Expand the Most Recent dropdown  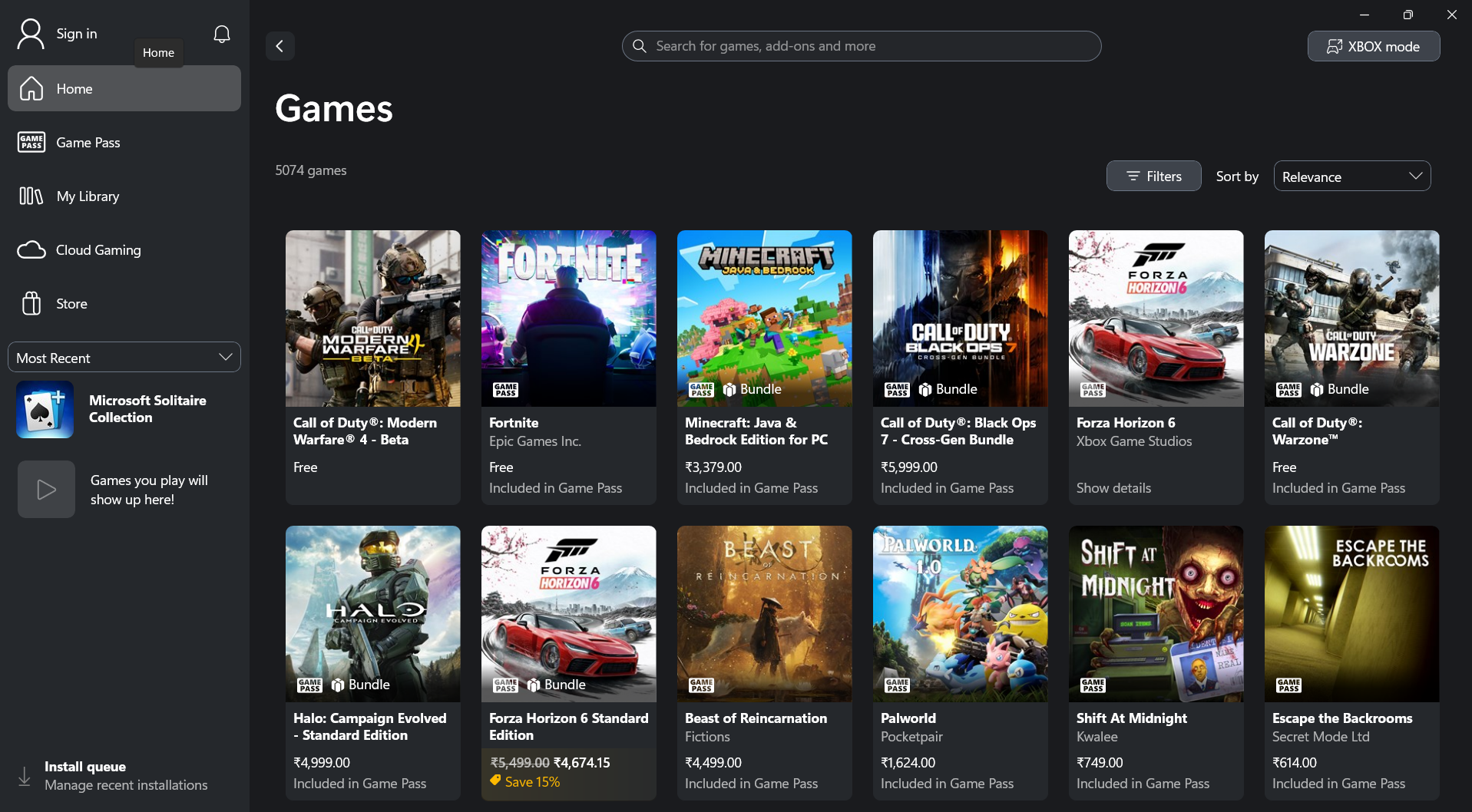124,357
